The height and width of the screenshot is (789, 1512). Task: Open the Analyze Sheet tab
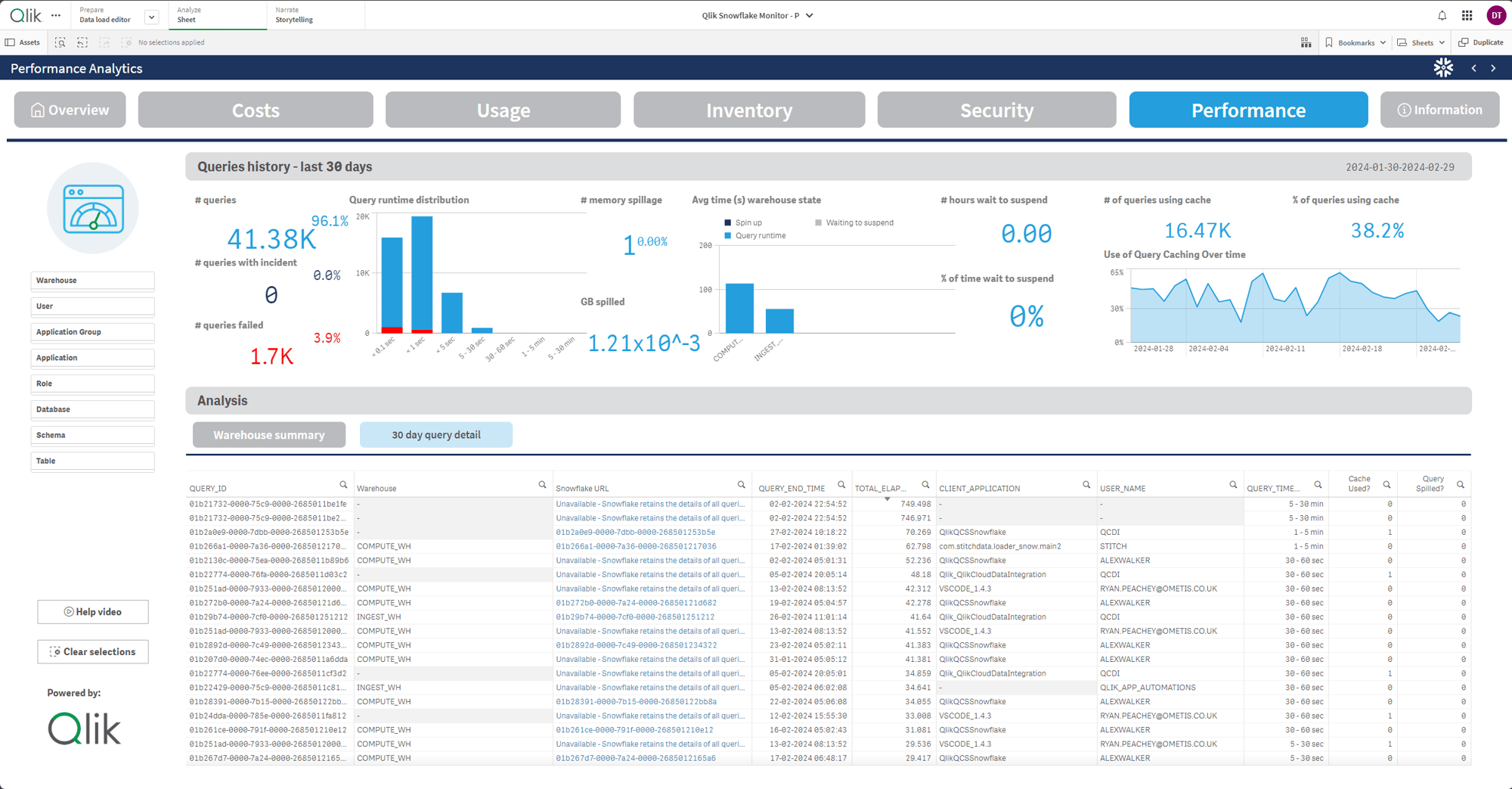point(218,15)
